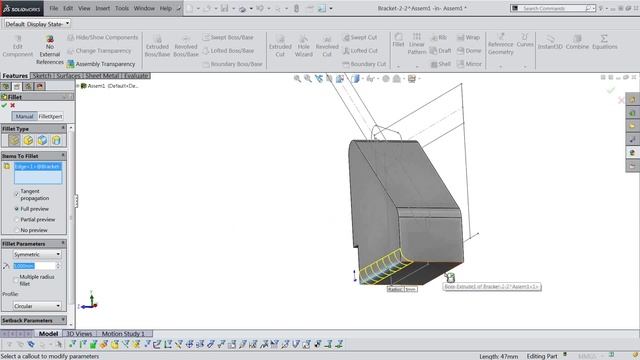640x360 pixels.
Task: Click the Equations sigma icon
Action: (x=604, y=38)
